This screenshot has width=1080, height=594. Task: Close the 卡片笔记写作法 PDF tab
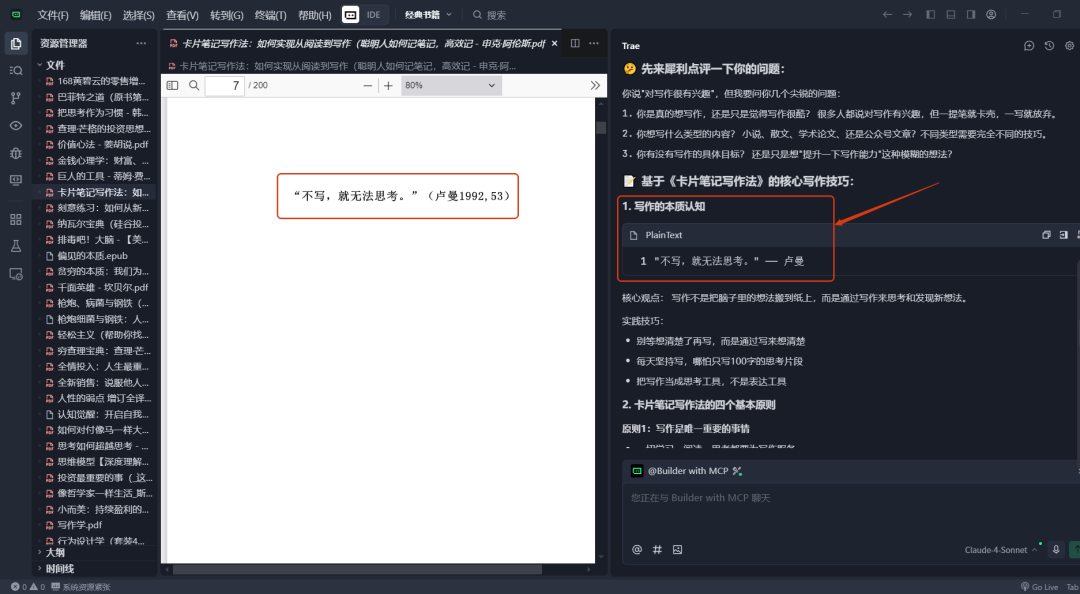[554, 43]
